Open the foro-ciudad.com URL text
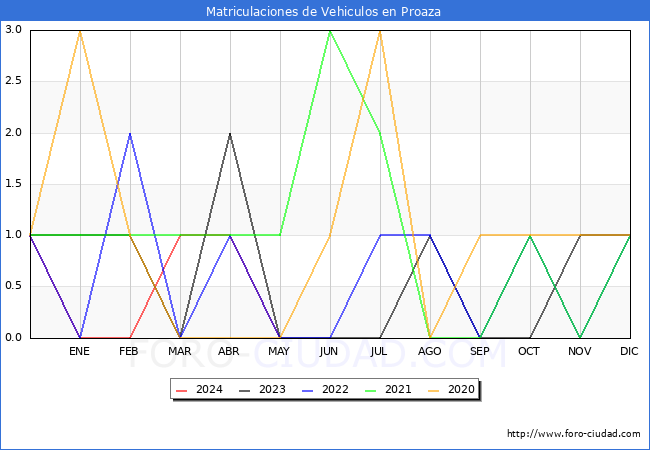The image size is (650, 450). pos(574,434)
